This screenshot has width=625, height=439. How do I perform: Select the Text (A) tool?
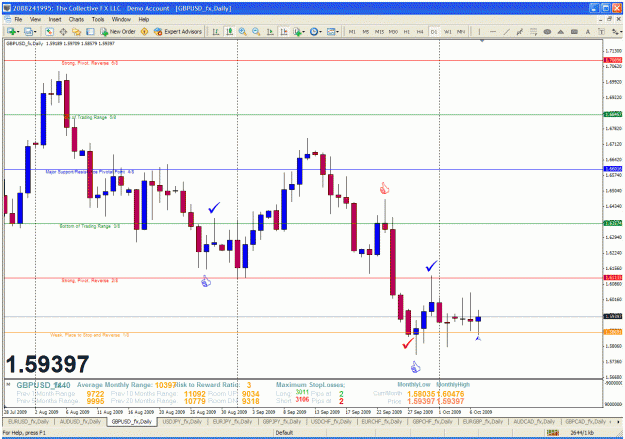click(x=588, y=31)
